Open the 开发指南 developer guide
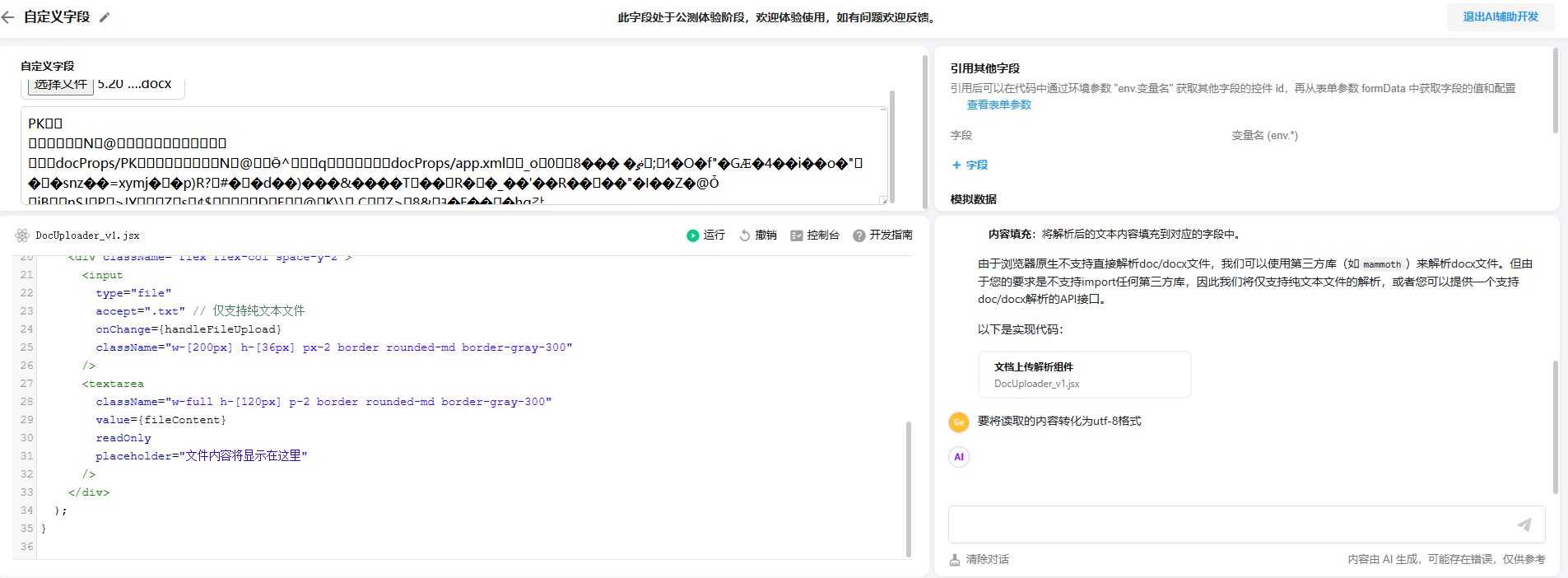Image resolution: width=1568 pixels, height=578 pixels. tap(882, 235)
